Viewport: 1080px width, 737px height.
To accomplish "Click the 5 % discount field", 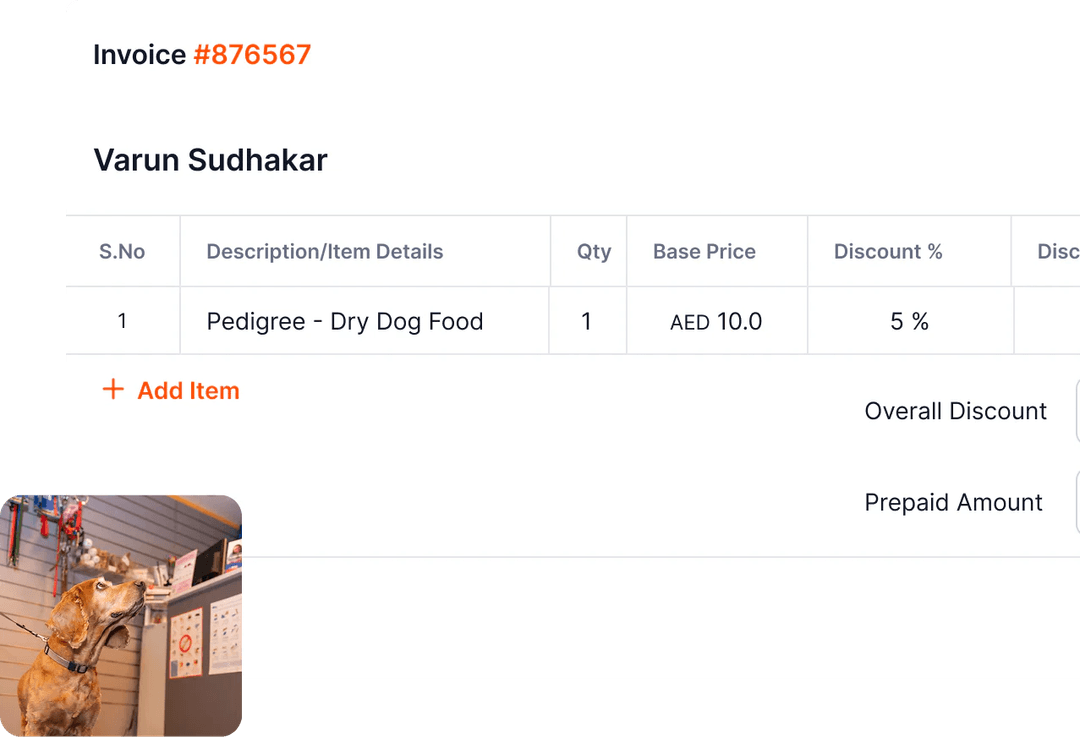I will coord(910,320).
